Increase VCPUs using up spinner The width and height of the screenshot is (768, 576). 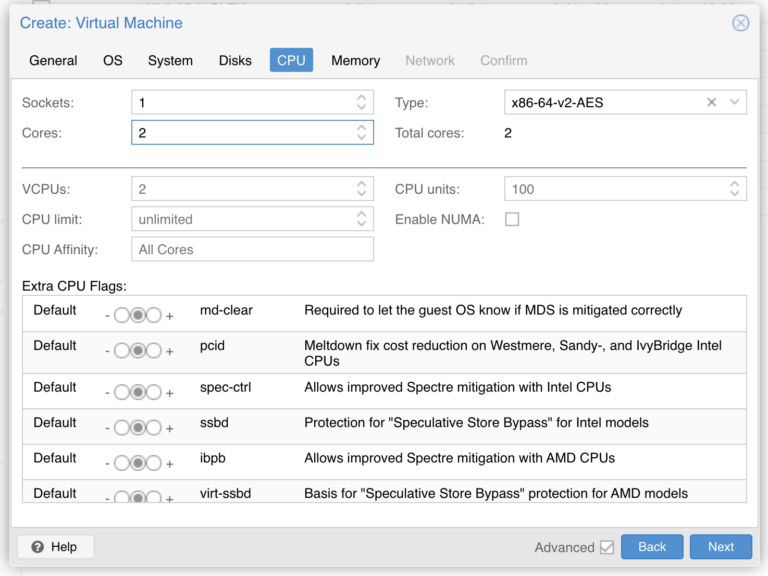[x=361, y=184]
